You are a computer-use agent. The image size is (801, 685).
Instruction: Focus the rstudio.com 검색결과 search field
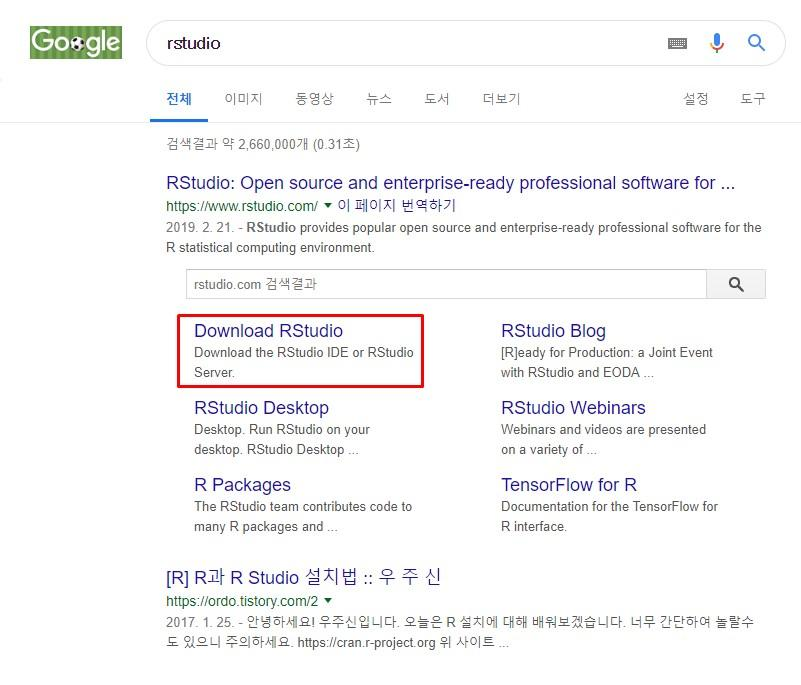point(446,284)
